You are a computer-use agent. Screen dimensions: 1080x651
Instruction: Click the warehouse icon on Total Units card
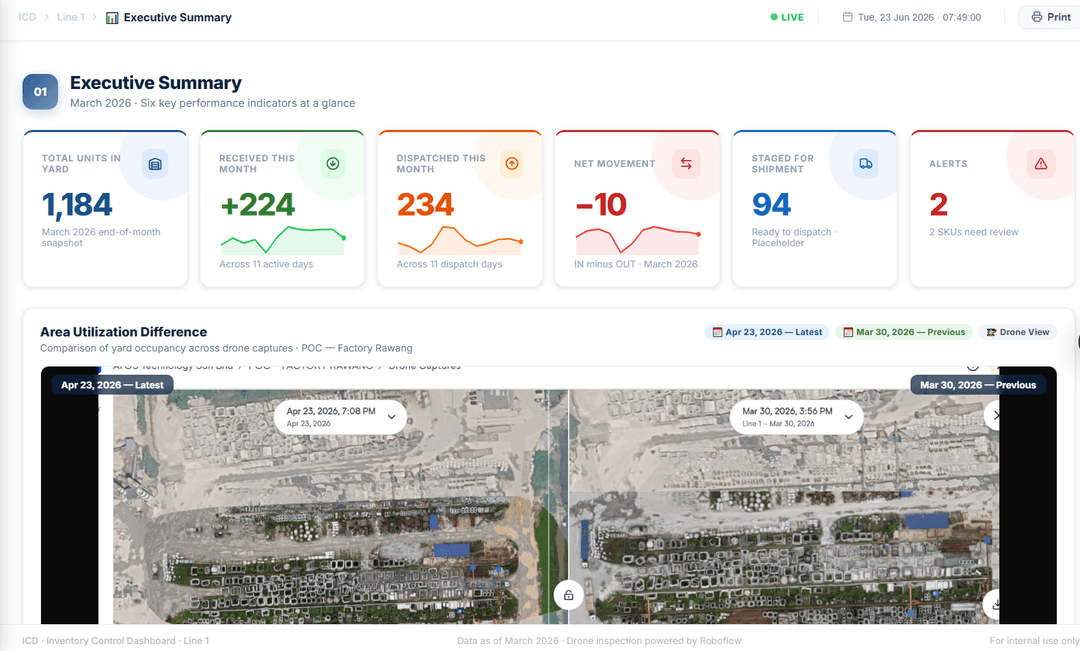(155, 164)
